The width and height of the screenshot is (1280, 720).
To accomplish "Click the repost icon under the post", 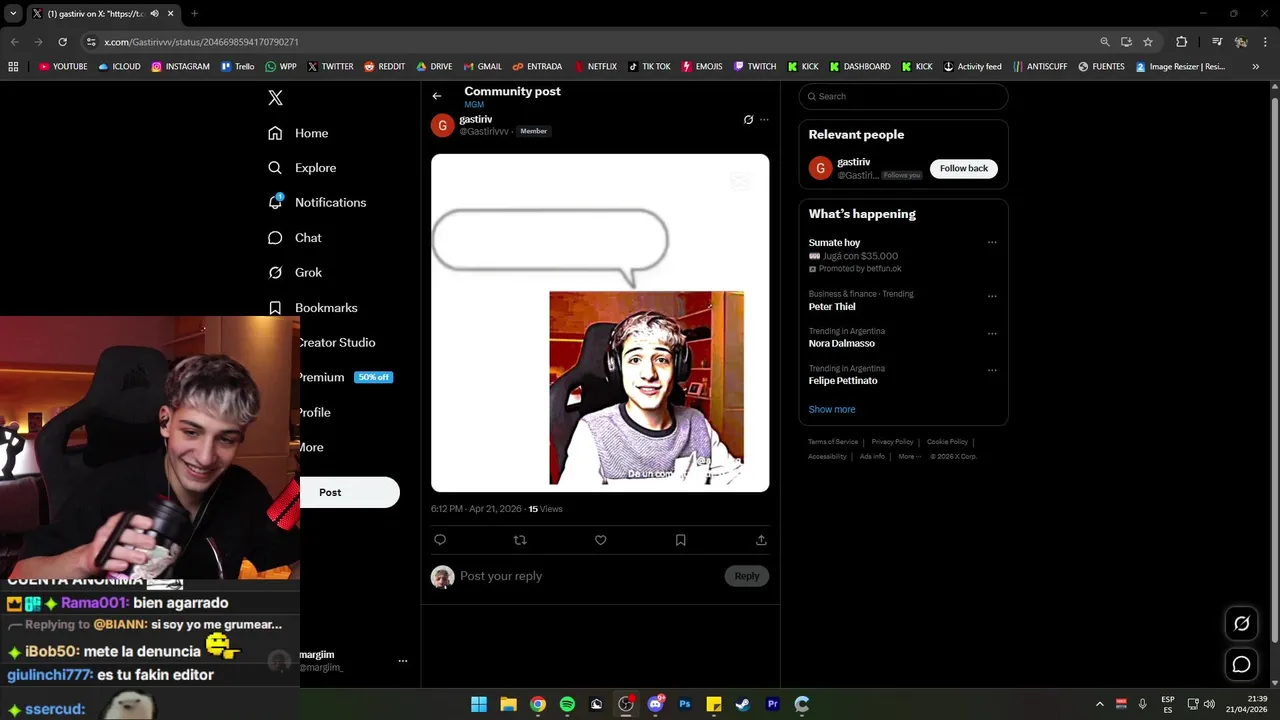I will pyautogui.click(x=520, y=540).
